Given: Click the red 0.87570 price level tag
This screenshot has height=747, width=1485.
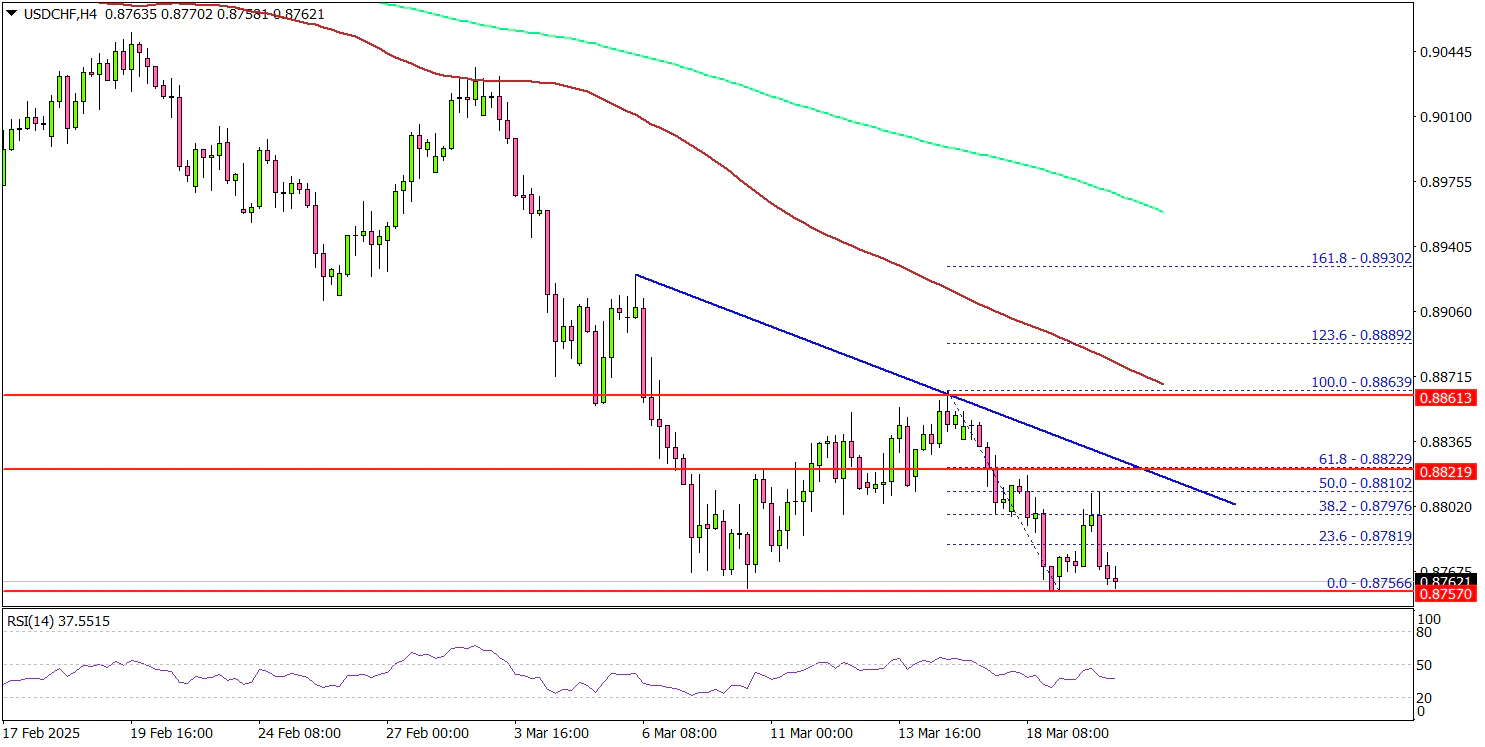Looking at the screenshot, I should pos(1445,594).
